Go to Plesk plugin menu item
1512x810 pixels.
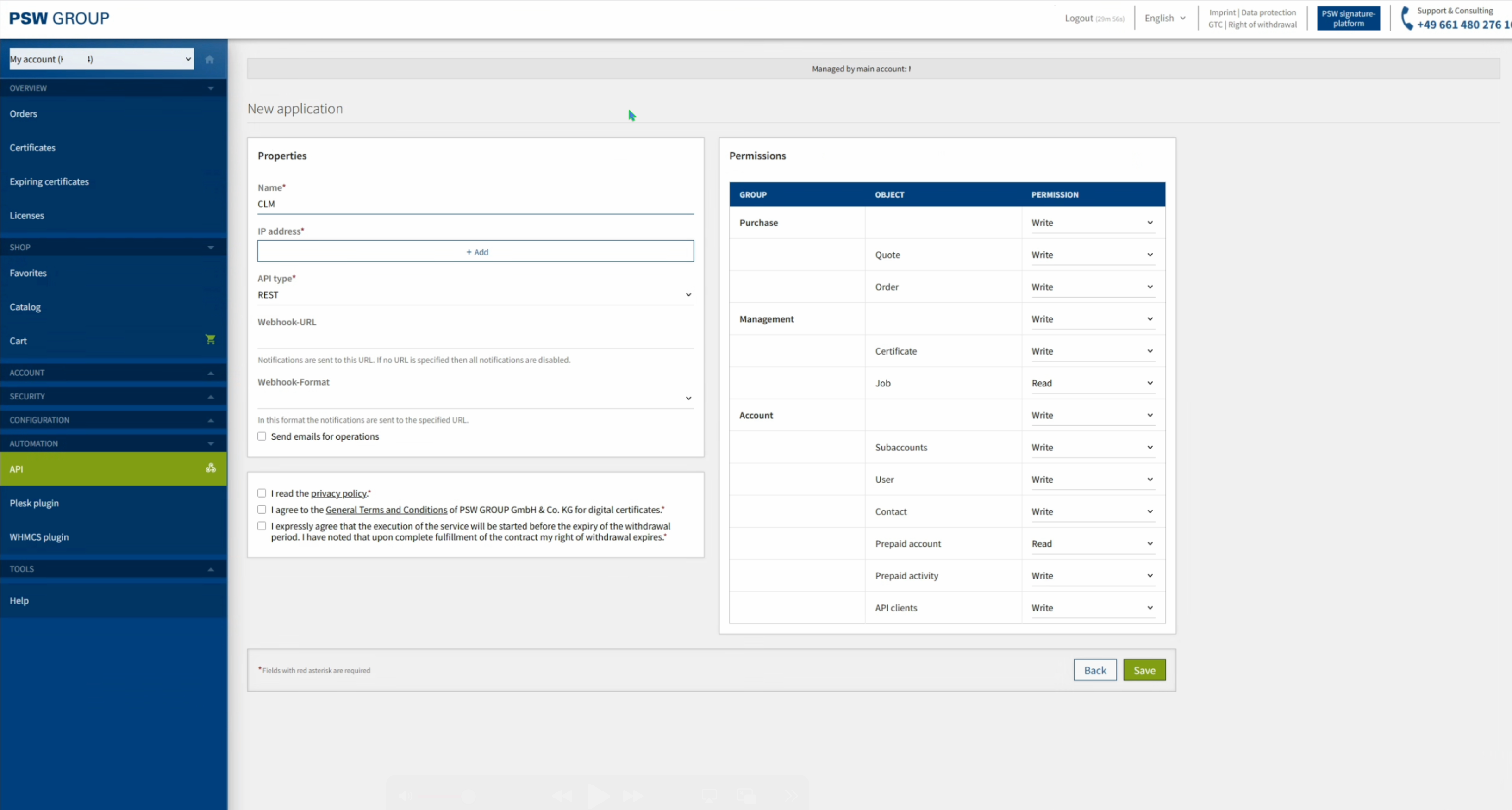[34, 503]
